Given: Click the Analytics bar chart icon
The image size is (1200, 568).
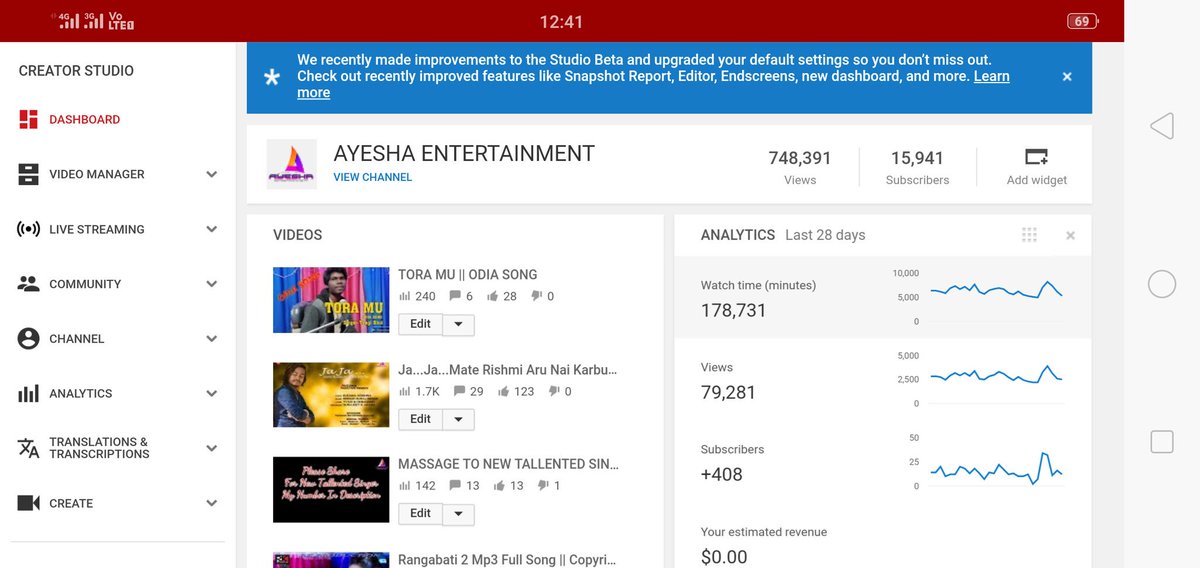Looking at the screenshot, I should [x=28, y=394].
